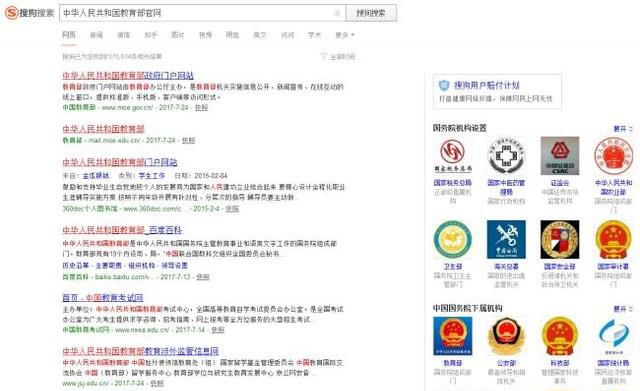The height and width of the screenshot is (391, 640).
Task: Click the 证监会 name link
Action: (x=560, y=183)
